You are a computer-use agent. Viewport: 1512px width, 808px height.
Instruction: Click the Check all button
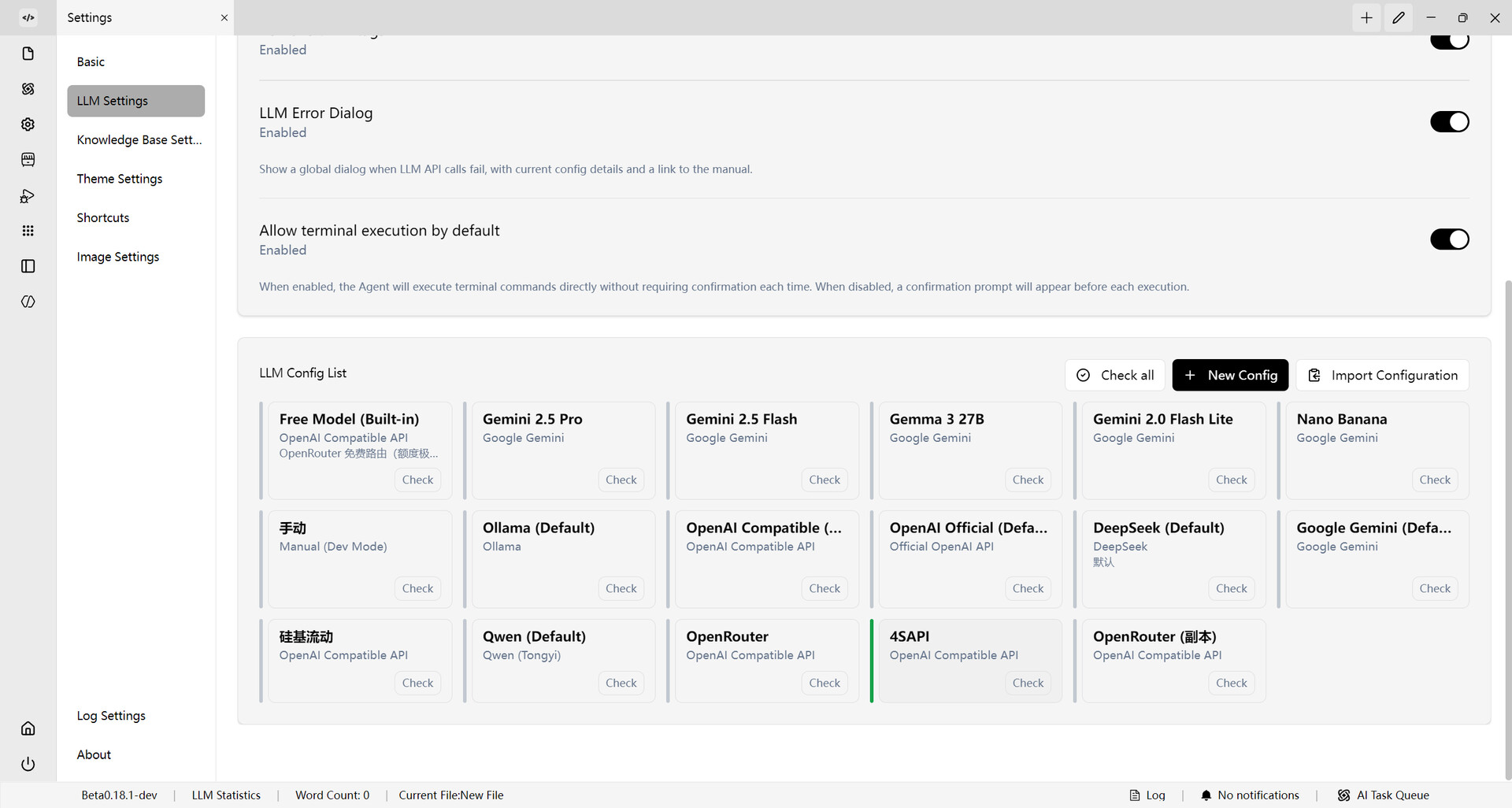1114,375
